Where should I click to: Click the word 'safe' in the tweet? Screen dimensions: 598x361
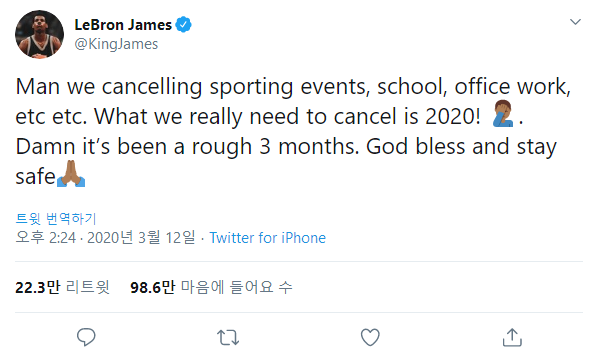(x=35, y=176)
